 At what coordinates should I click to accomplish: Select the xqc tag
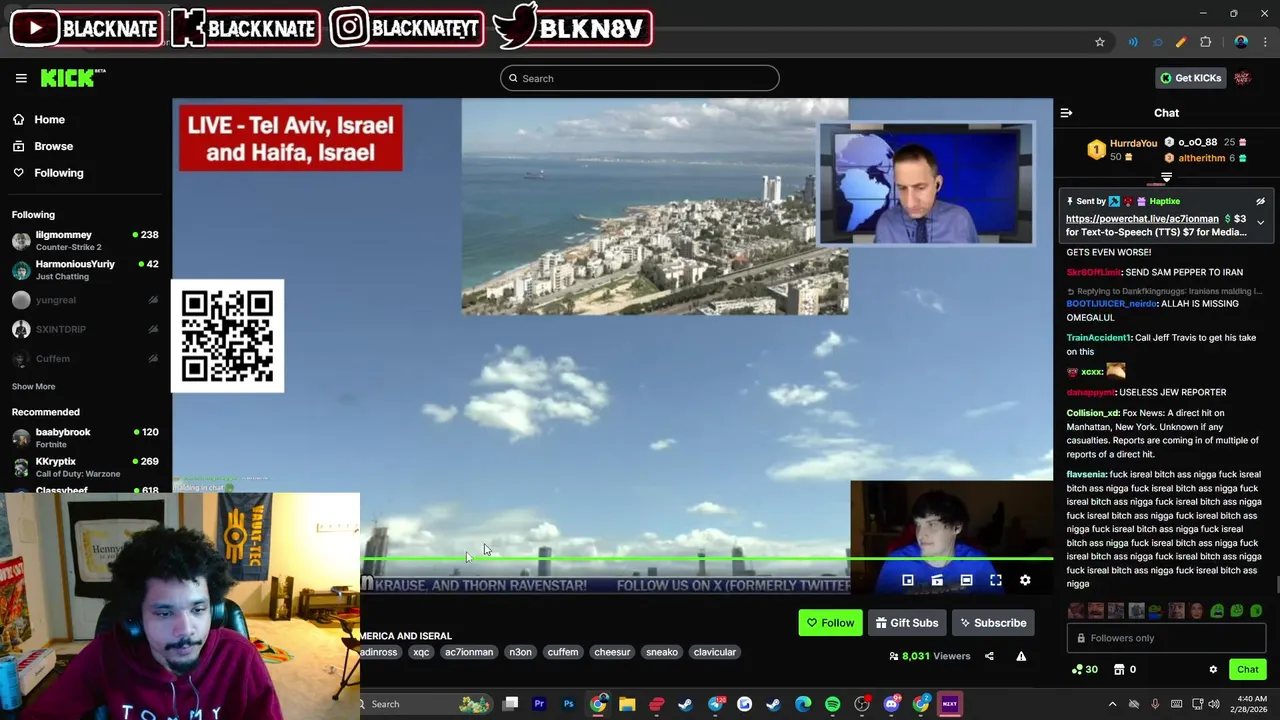coord(421,652)
